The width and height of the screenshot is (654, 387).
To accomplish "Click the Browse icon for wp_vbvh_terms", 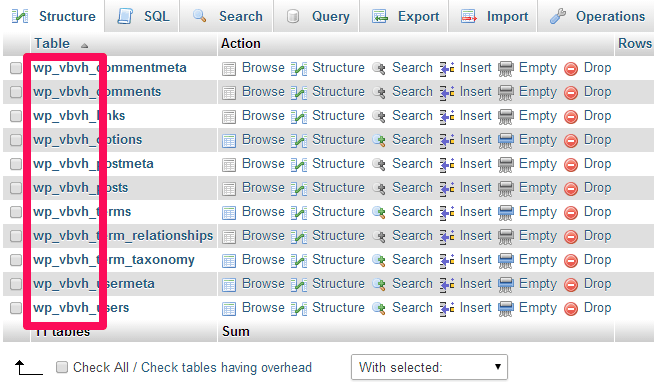I will coord(229,213).
